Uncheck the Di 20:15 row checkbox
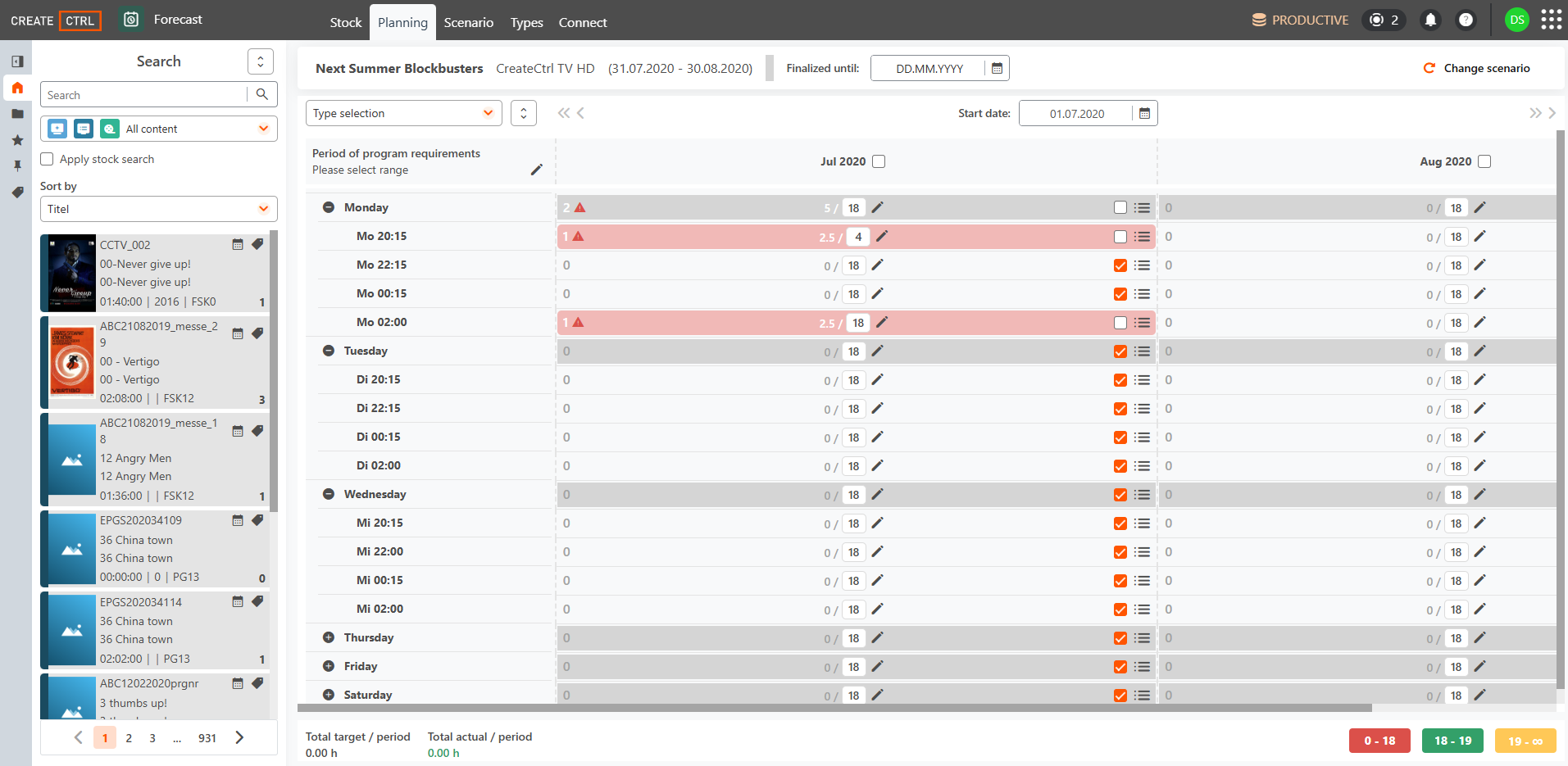Screen dimensions: 1568x766 tap(1120, 380)
